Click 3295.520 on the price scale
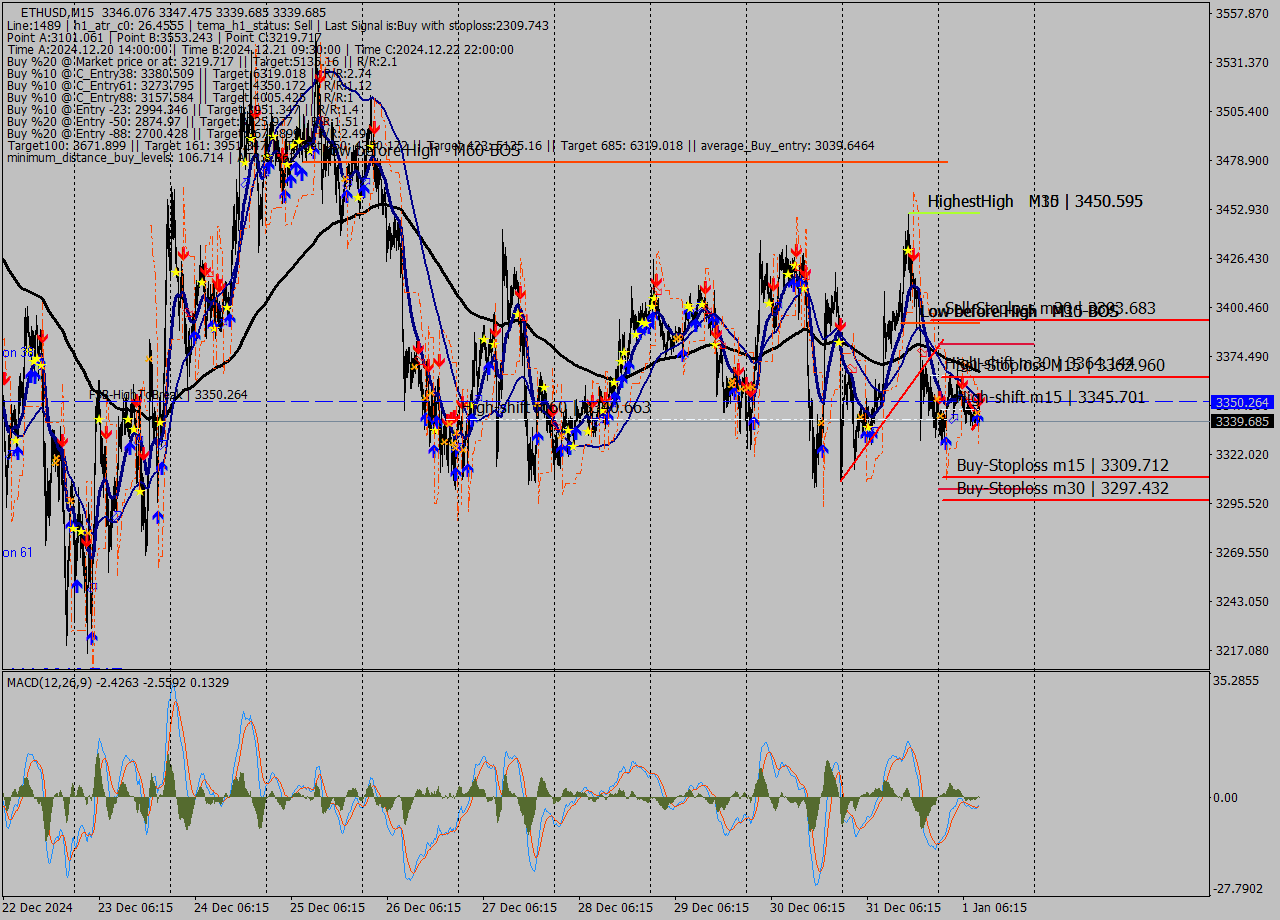The height and width of the screenshot is (920, 1280). pos(1243,504)
